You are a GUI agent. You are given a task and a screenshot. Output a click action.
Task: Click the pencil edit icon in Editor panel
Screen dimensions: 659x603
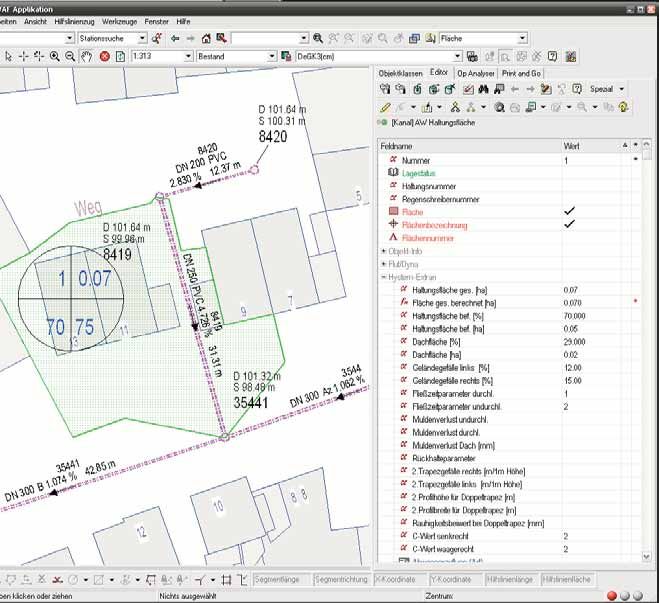click(x=386, y=106)
